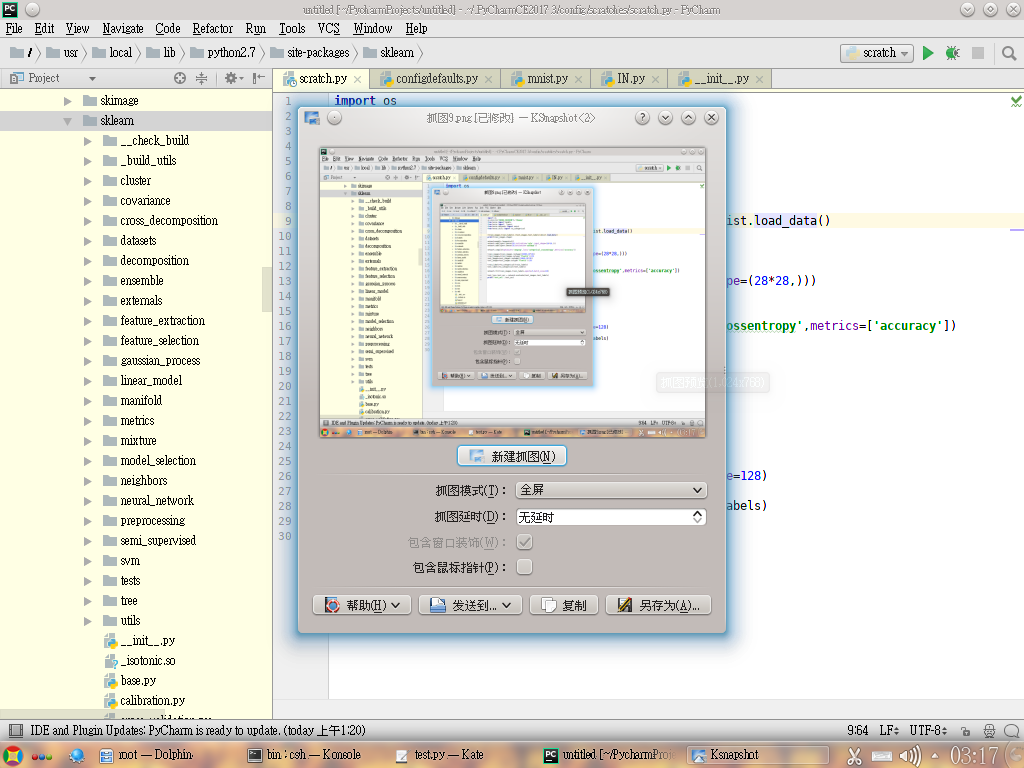The image size is (1024, 768).
Task: Click scroll-from-source target icon in Project panel
Action: (180, 78)
